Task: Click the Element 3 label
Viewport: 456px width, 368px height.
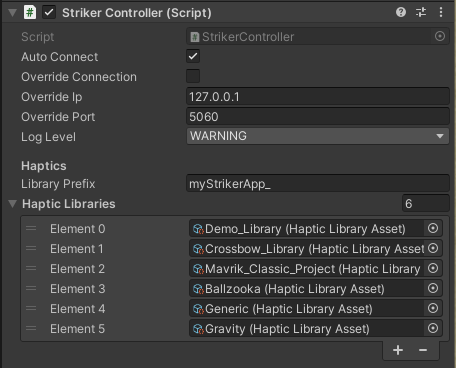Action: (78, 289)
